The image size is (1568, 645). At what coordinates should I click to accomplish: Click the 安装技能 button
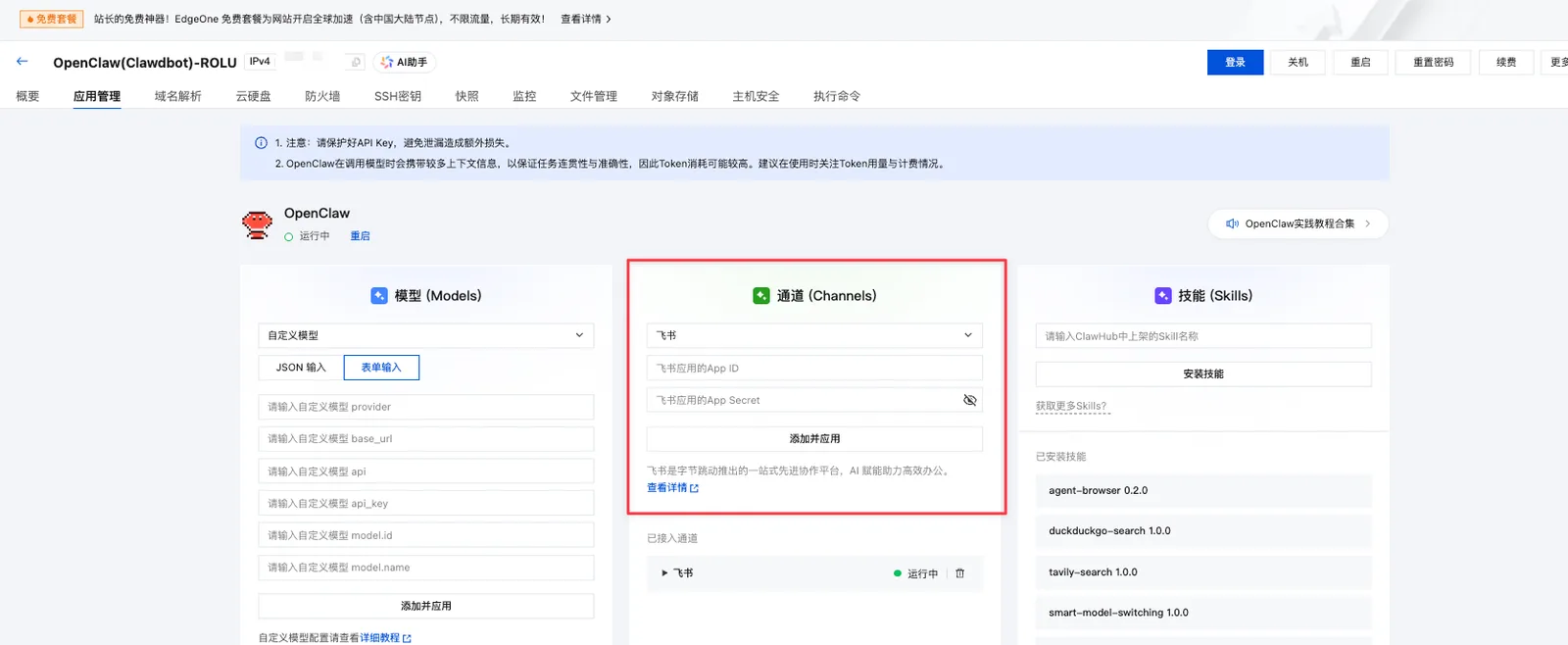click(x=1203, y=374)
